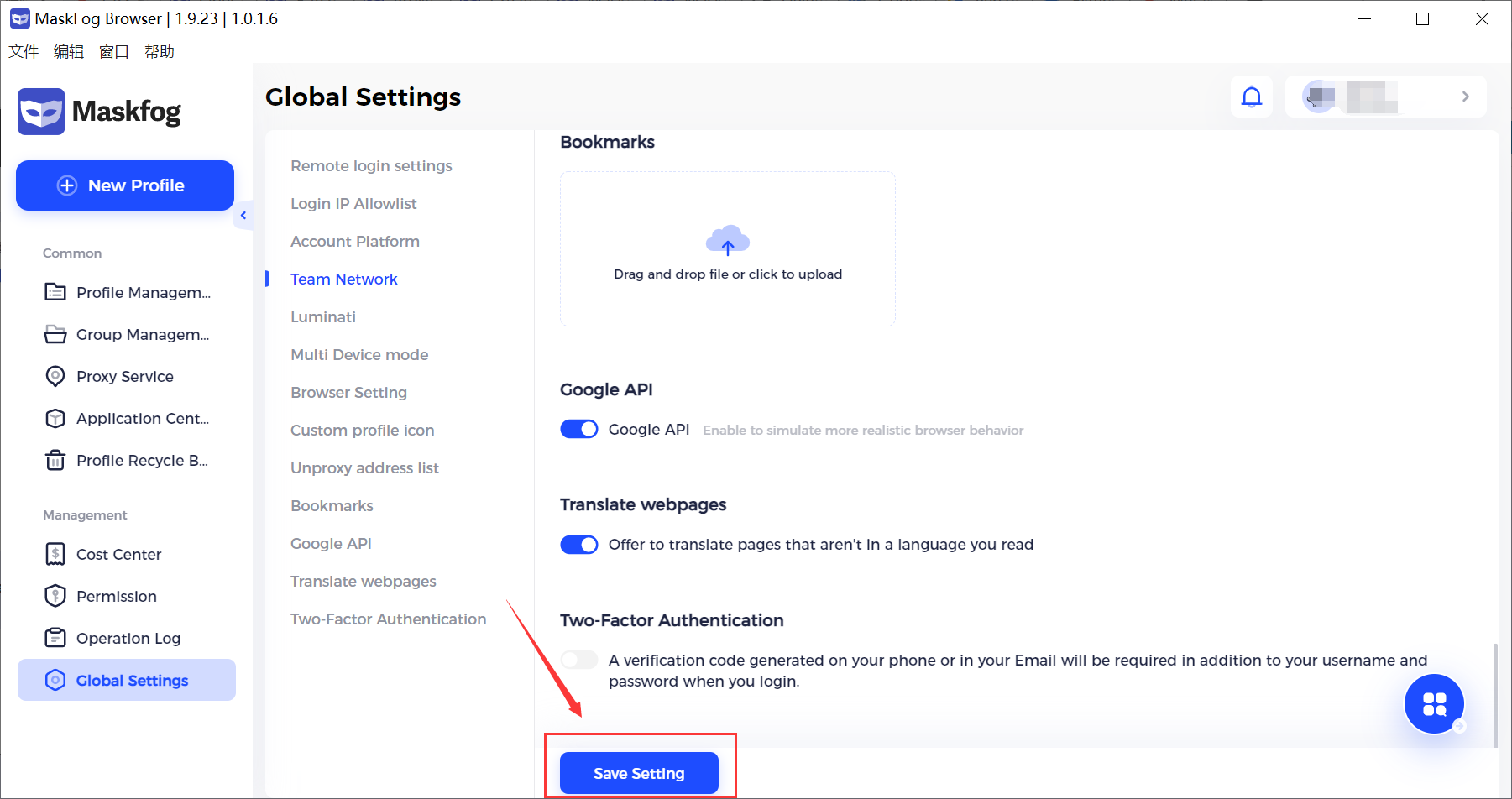Click the Cost Center receipt icon
The width and height of the screenshot is (1512, 799).
(x=55, y=554)
